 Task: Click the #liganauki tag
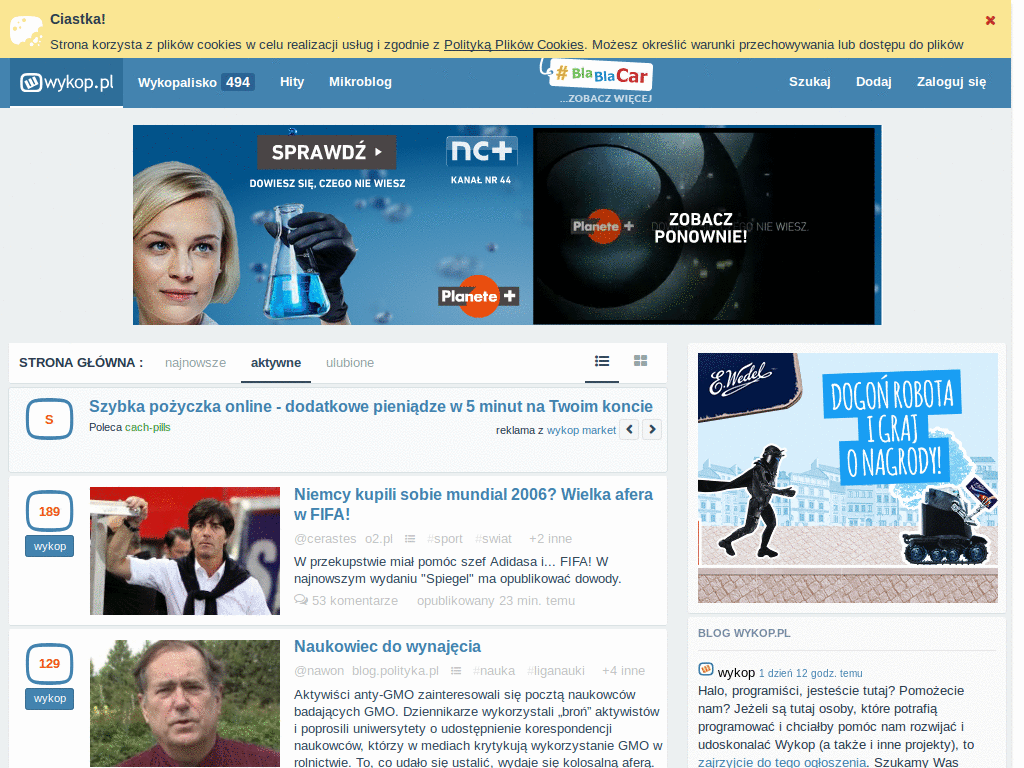click(x=556, y=671)
